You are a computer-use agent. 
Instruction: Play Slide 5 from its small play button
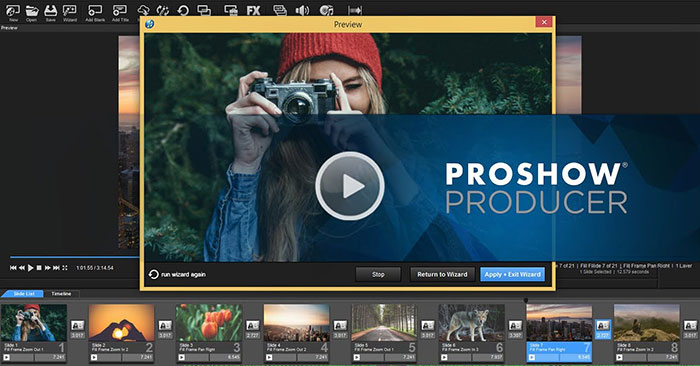coord(356,357)
